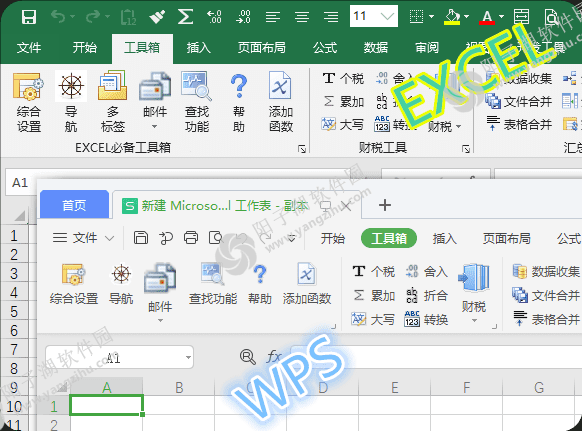Click 添加函数 in Excel ribbon

pos(281,102)
